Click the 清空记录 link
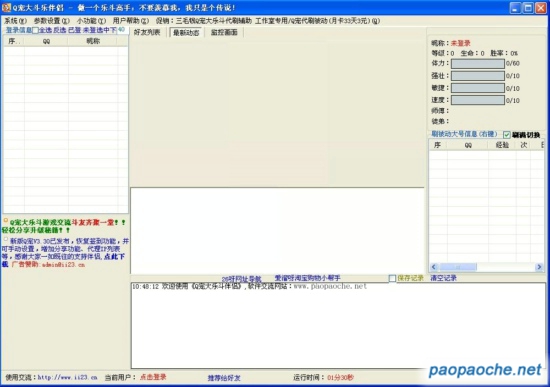 443,278
